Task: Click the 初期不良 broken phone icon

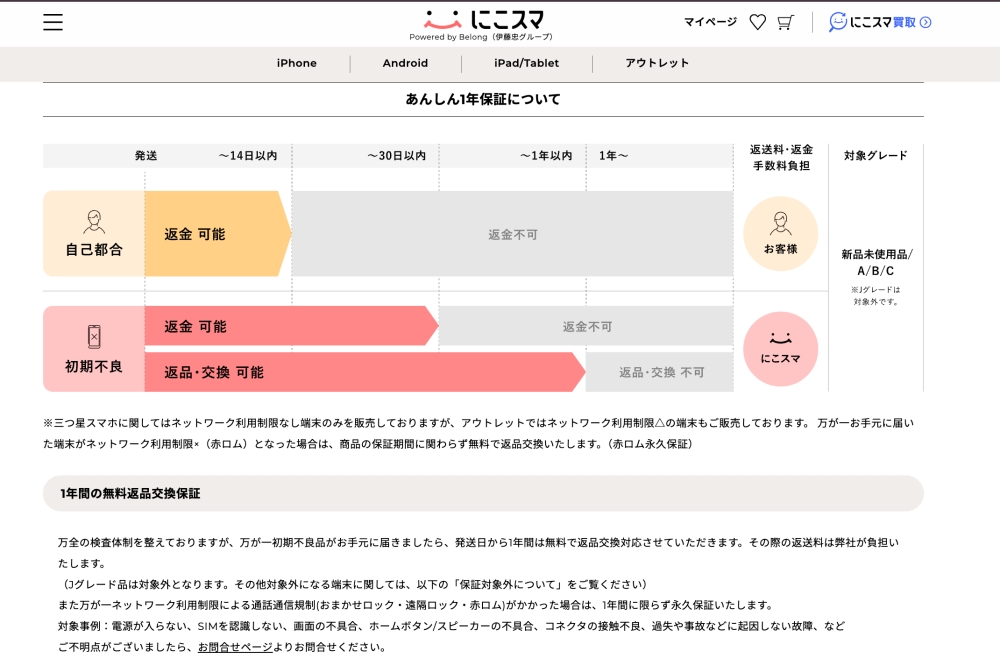Action: 94,336
